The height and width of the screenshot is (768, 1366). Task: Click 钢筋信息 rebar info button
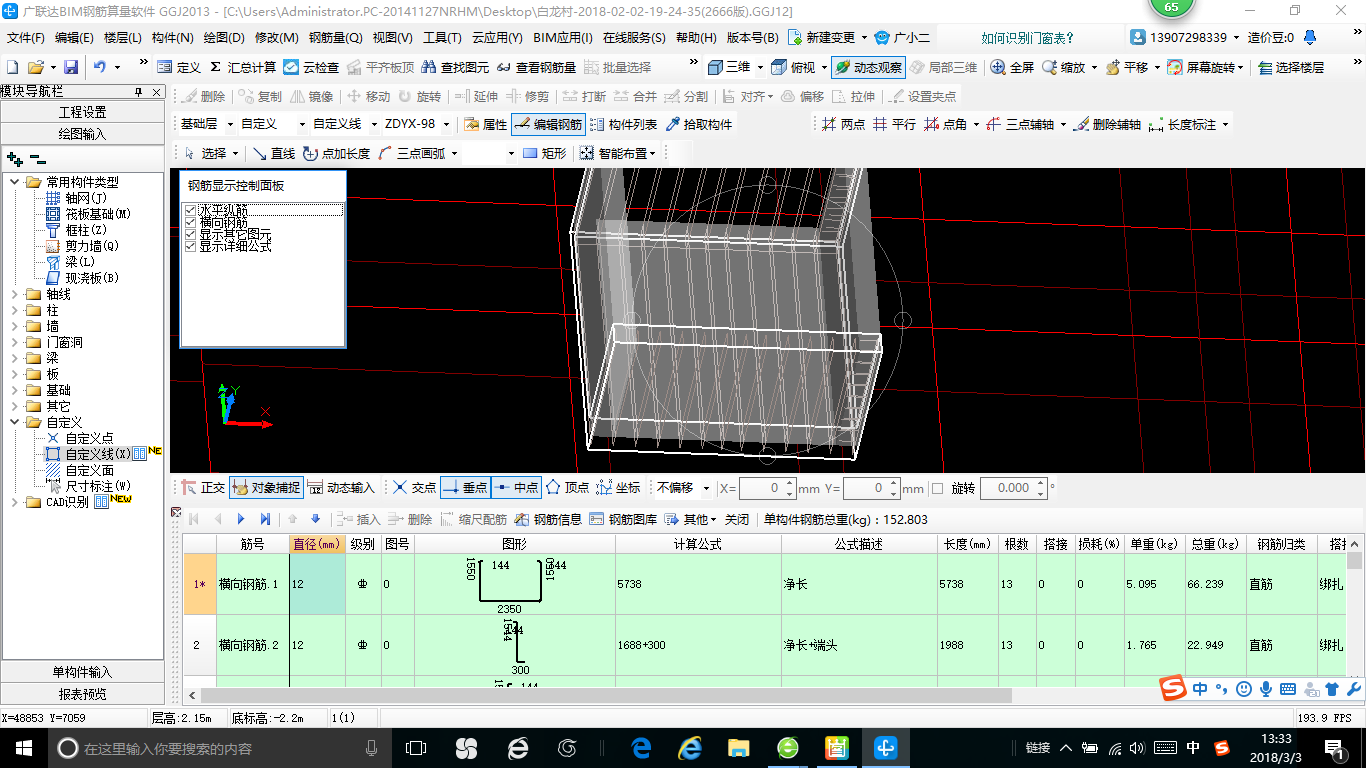pos(548,519)
